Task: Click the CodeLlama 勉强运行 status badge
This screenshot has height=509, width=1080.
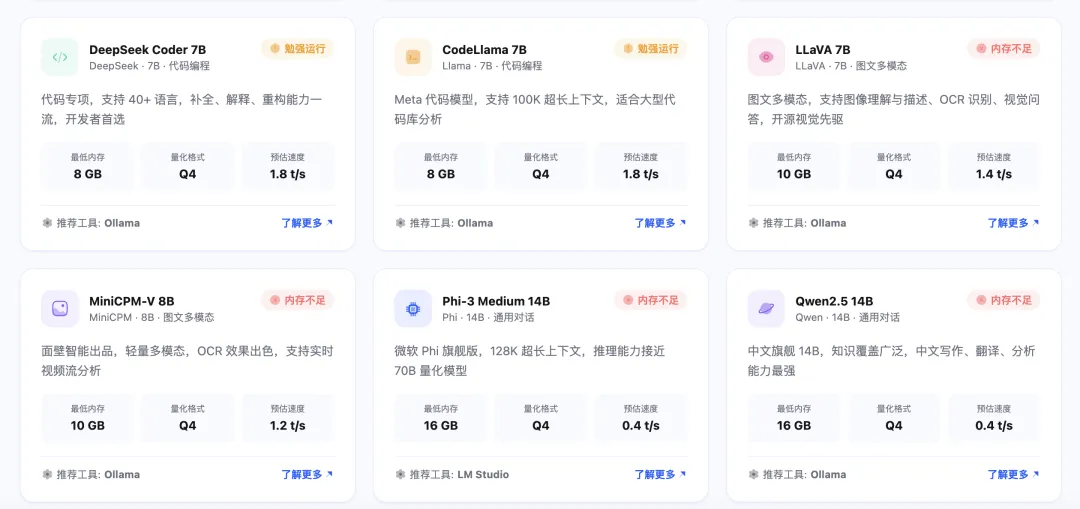Action: pos(650,48)
